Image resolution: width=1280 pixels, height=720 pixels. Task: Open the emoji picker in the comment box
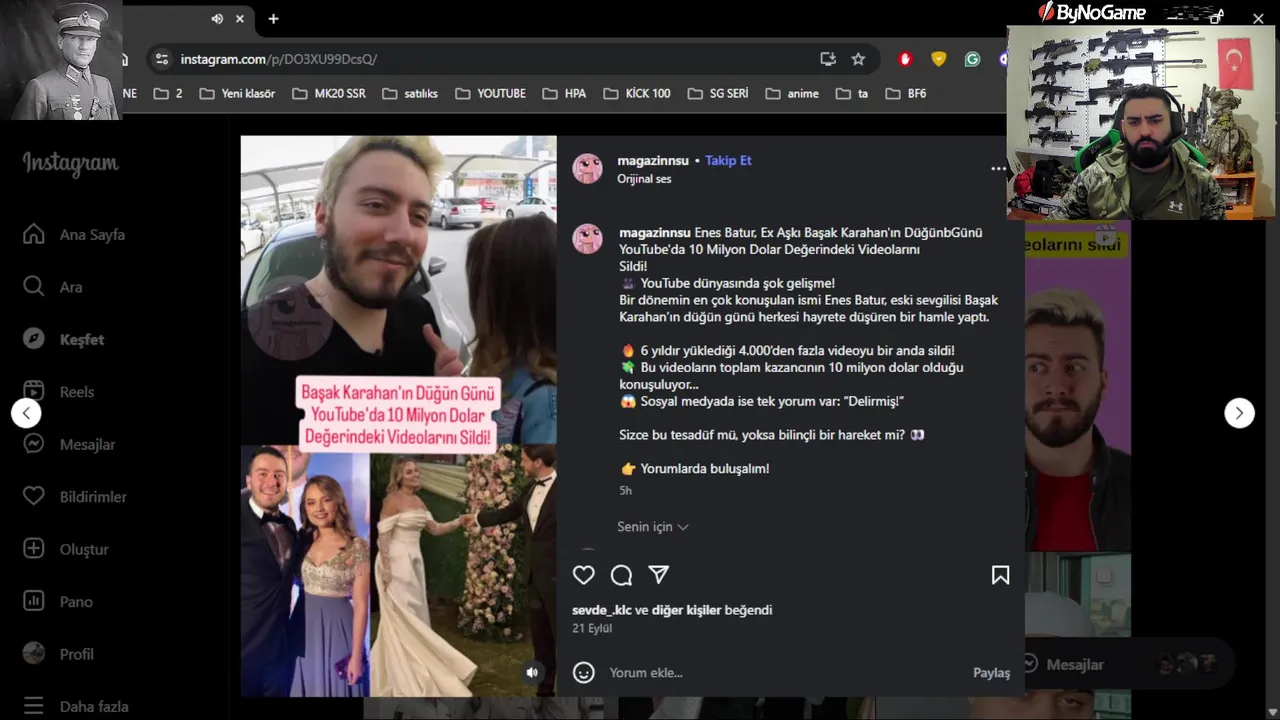tap(584, 673)
